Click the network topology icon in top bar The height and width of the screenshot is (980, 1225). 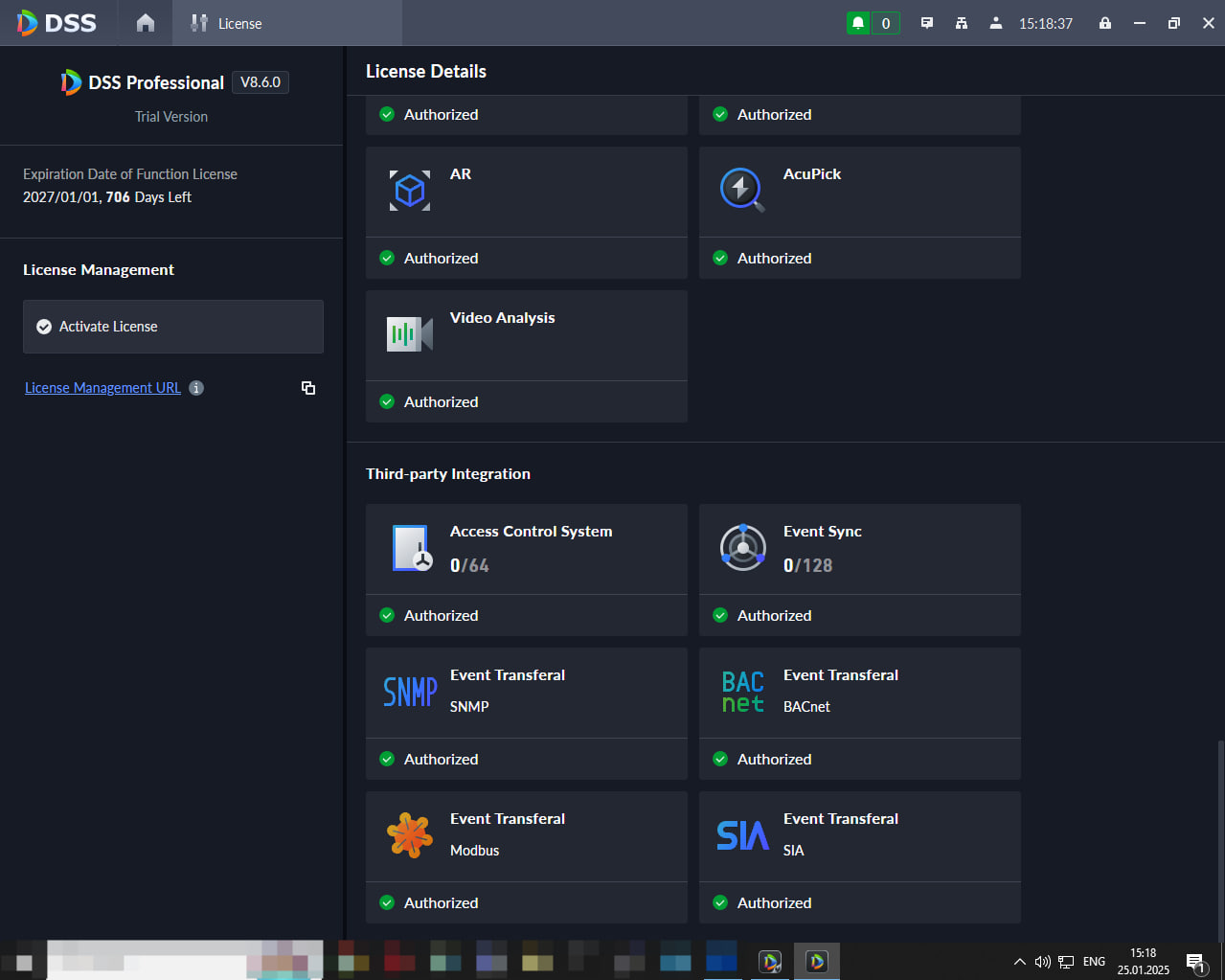click(962, 23)
